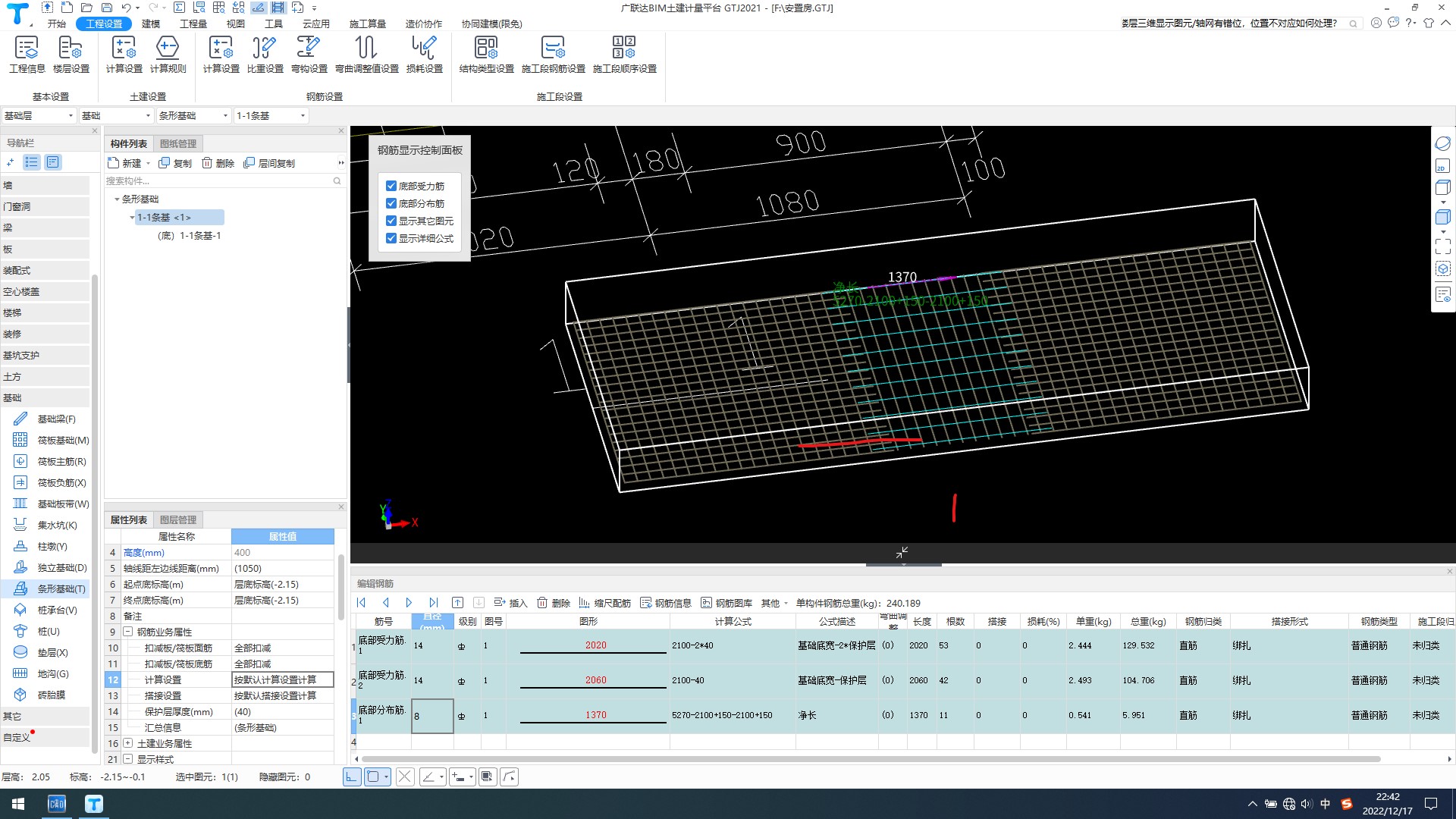Viewport: 1456px width, 819px height.
Task: Open Windows Start menu
Action: pyautogui.click(x=18, y=804)
